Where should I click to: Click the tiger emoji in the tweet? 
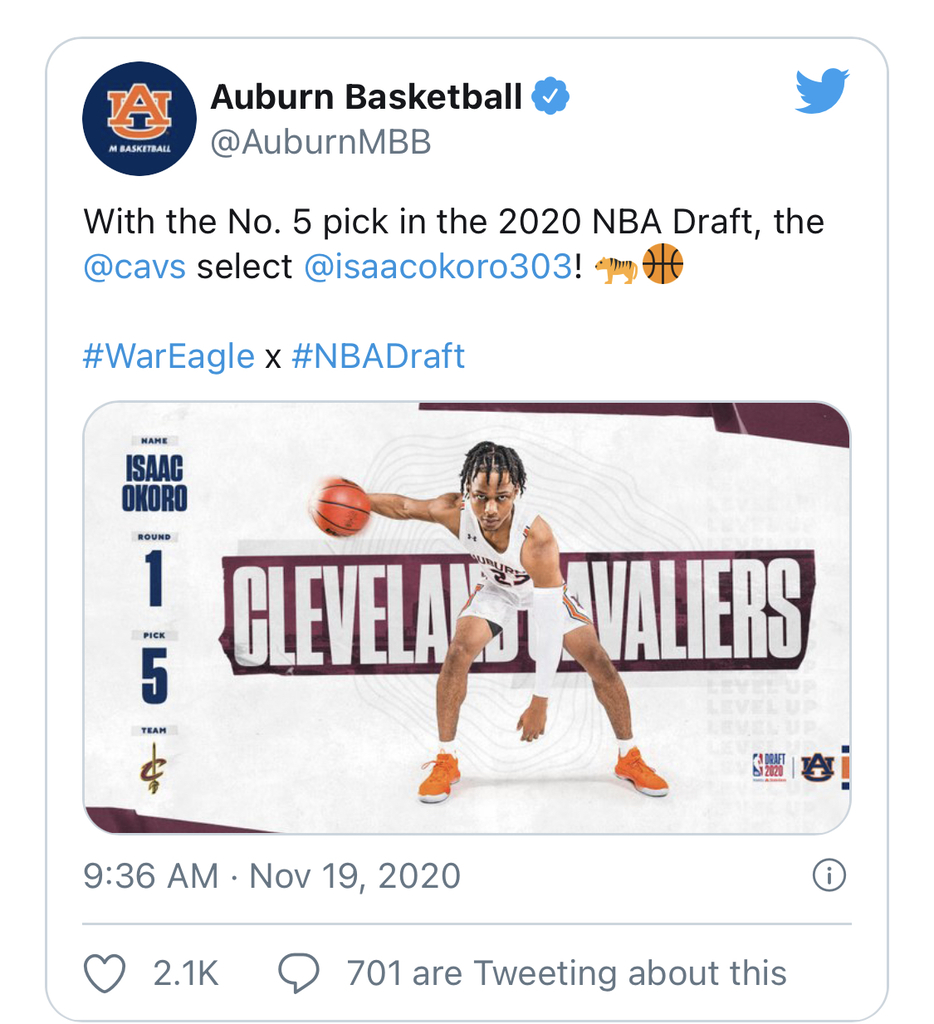pos(615,268)
